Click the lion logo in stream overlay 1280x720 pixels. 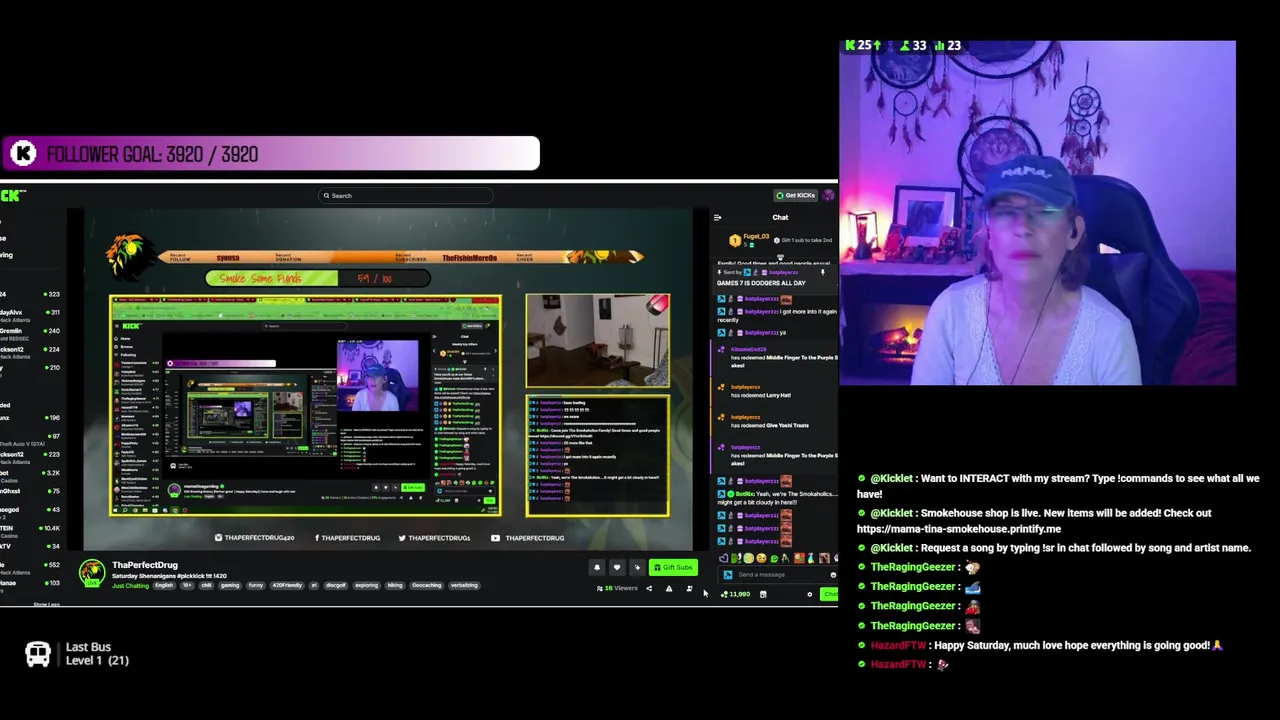(128, 255)
